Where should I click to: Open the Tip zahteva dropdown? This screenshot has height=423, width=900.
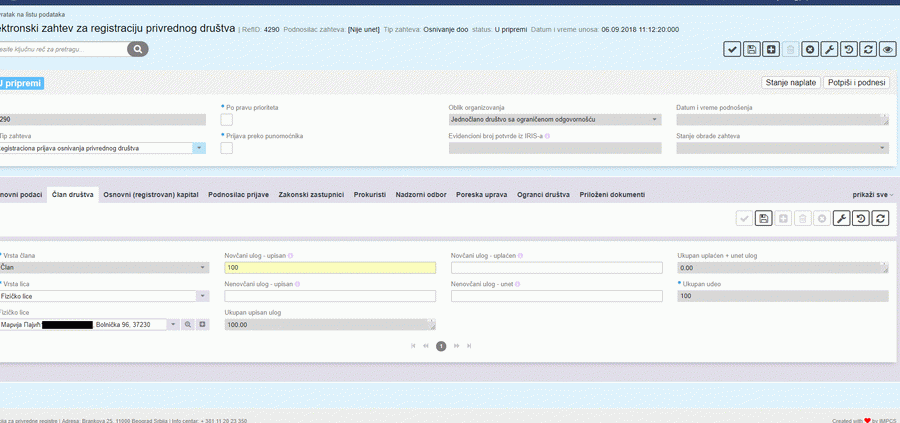tap(199, 148)
